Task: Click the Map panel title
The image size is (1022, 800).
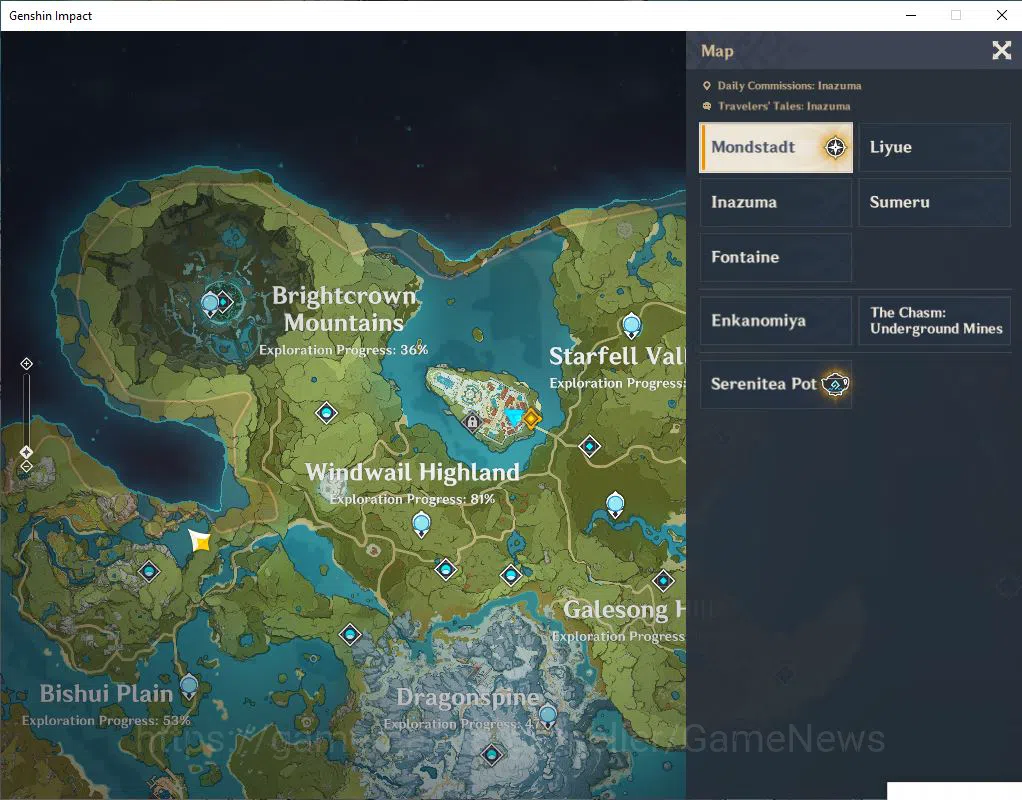Action: [x=717, y=51]
